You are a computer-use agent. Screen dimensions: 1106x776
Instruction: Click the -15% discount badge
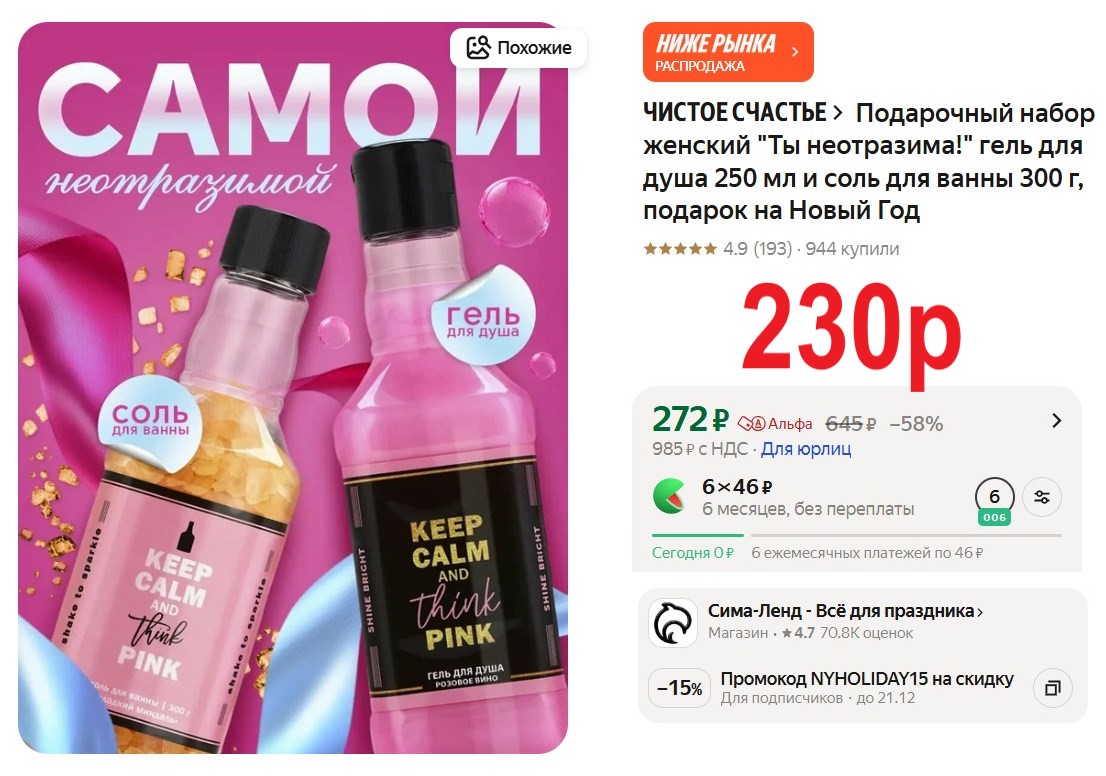coord(680,688)
